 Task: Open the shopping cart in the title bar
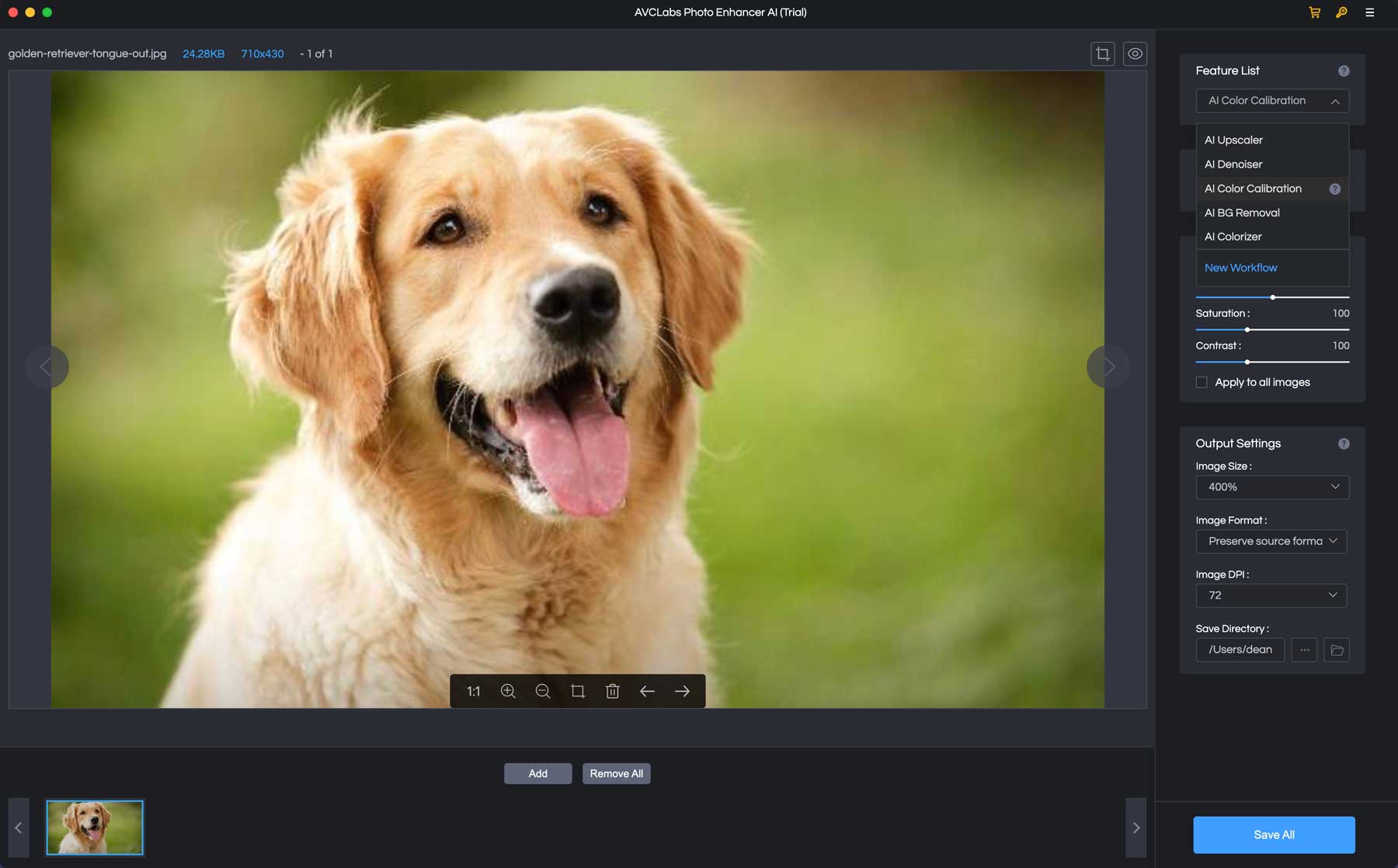click(1314, 12)
